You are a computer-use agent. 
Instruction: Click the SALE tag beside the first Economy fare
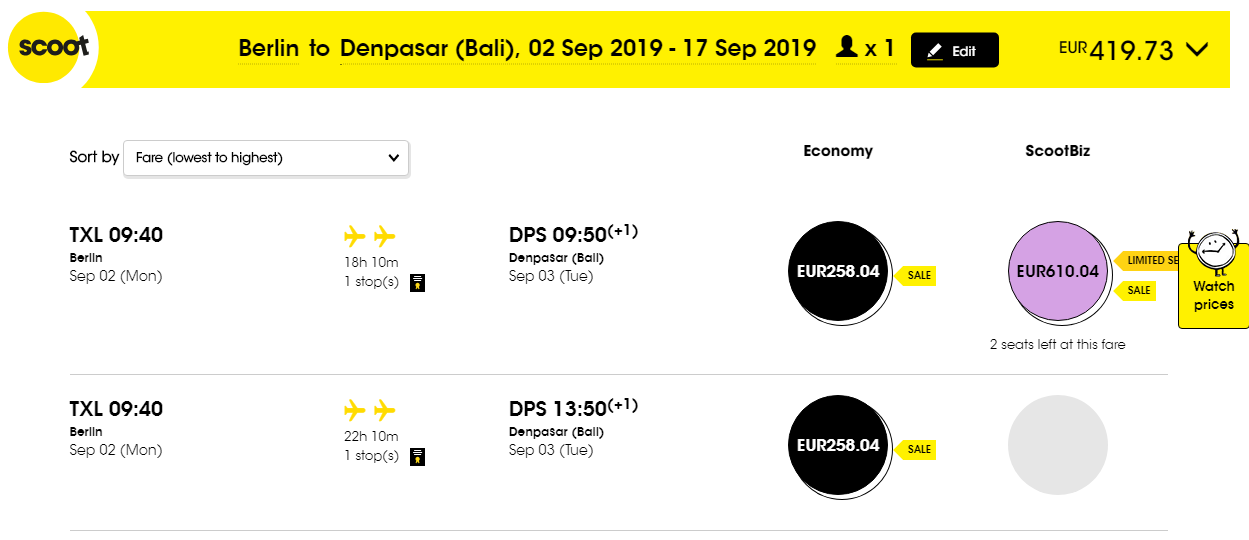tap(916, 275)
